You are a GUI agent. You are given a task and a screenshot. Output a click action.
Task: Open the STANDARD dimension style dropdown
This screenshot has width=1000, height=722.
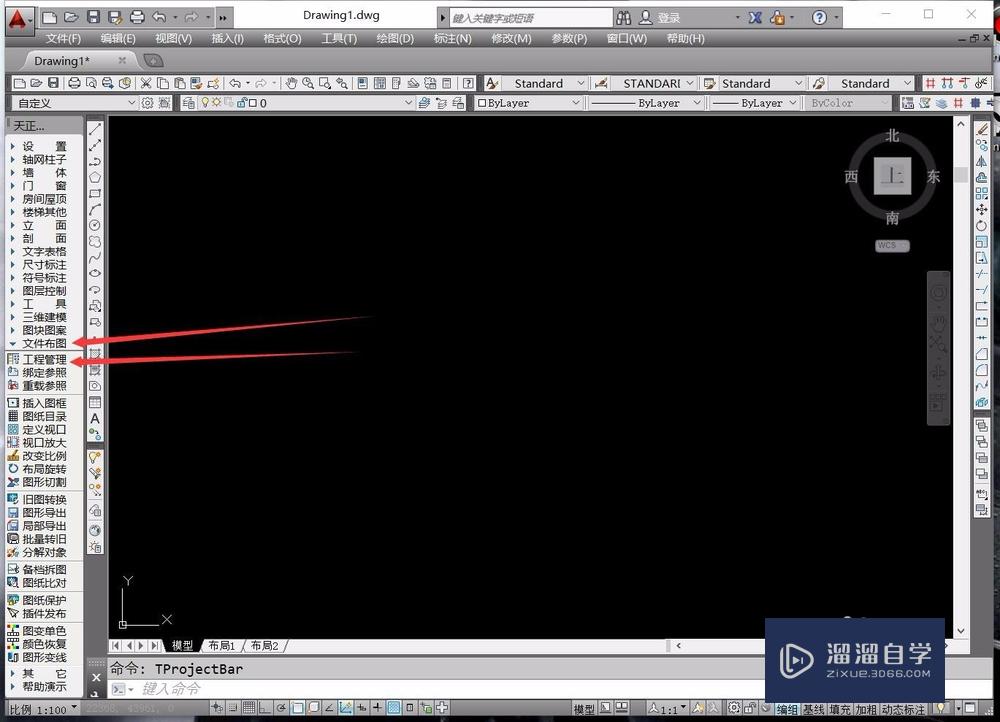pyautogui.click(x=654, y=84)
